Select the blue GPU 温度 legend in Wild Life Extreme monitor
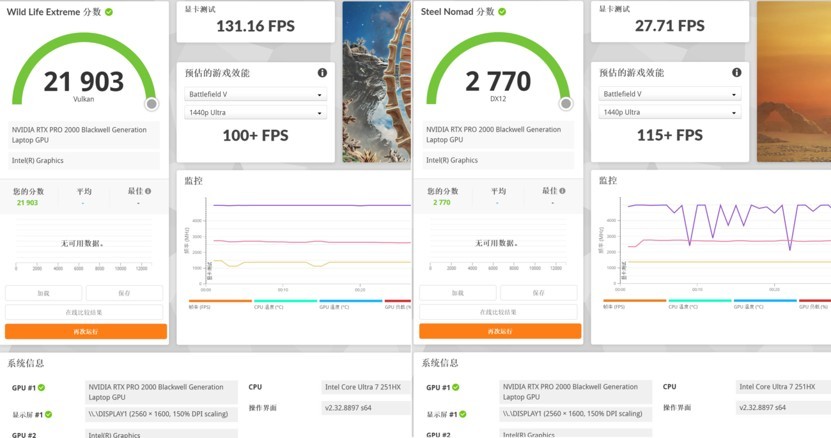Image resolution: width=831 pixels, height=438 pixels. coord(350,304)
